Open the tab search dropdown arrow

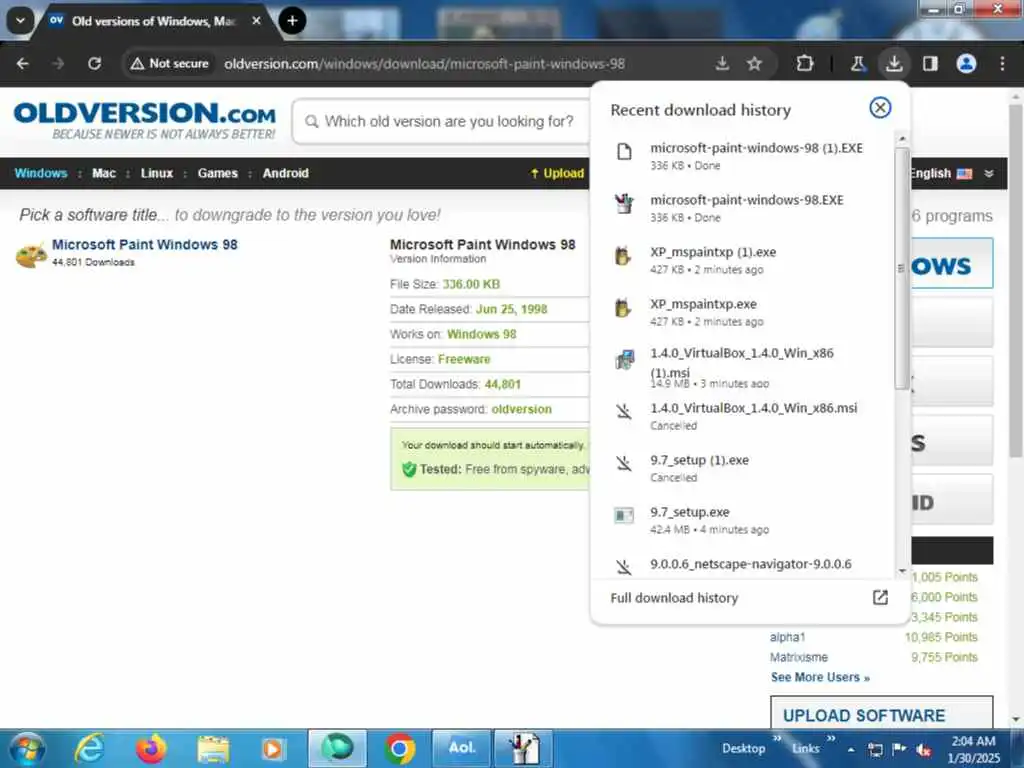coord(20,21)
